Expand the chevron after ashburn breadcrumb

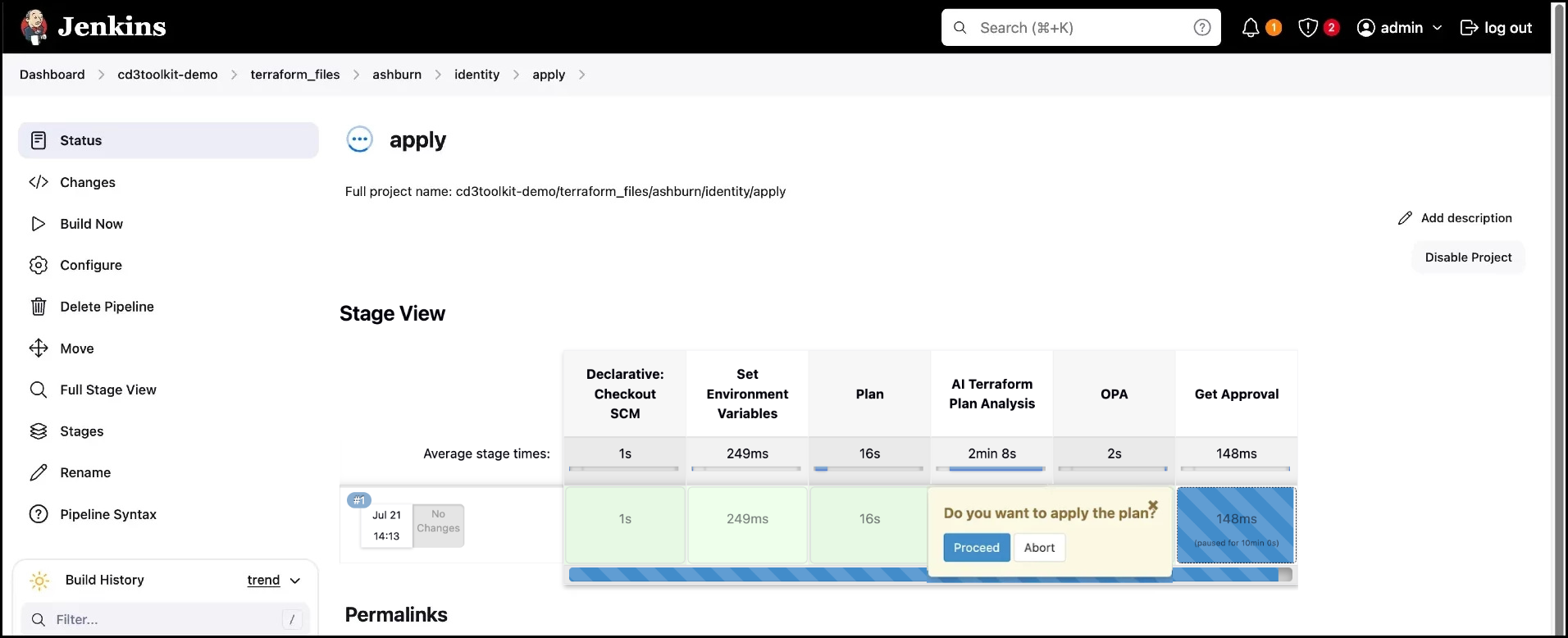(438, 75)
